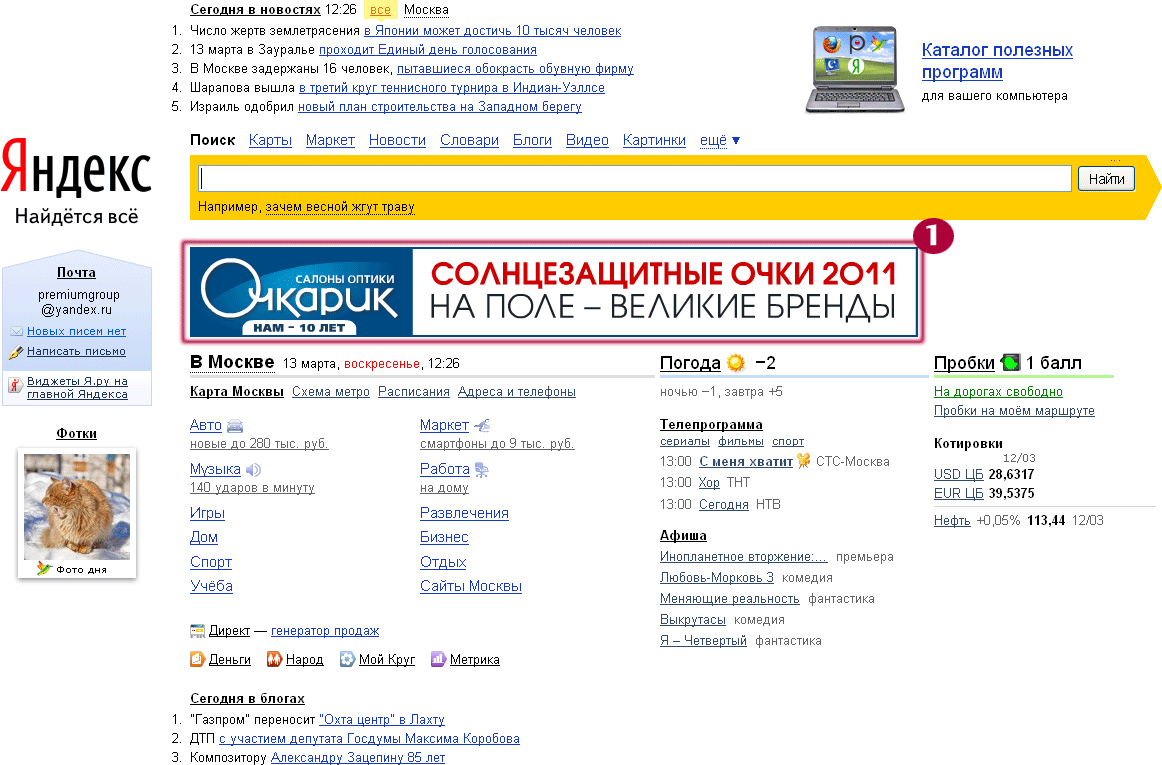
Task: Open the Пробки traffic link
Action: coord(964,363)
